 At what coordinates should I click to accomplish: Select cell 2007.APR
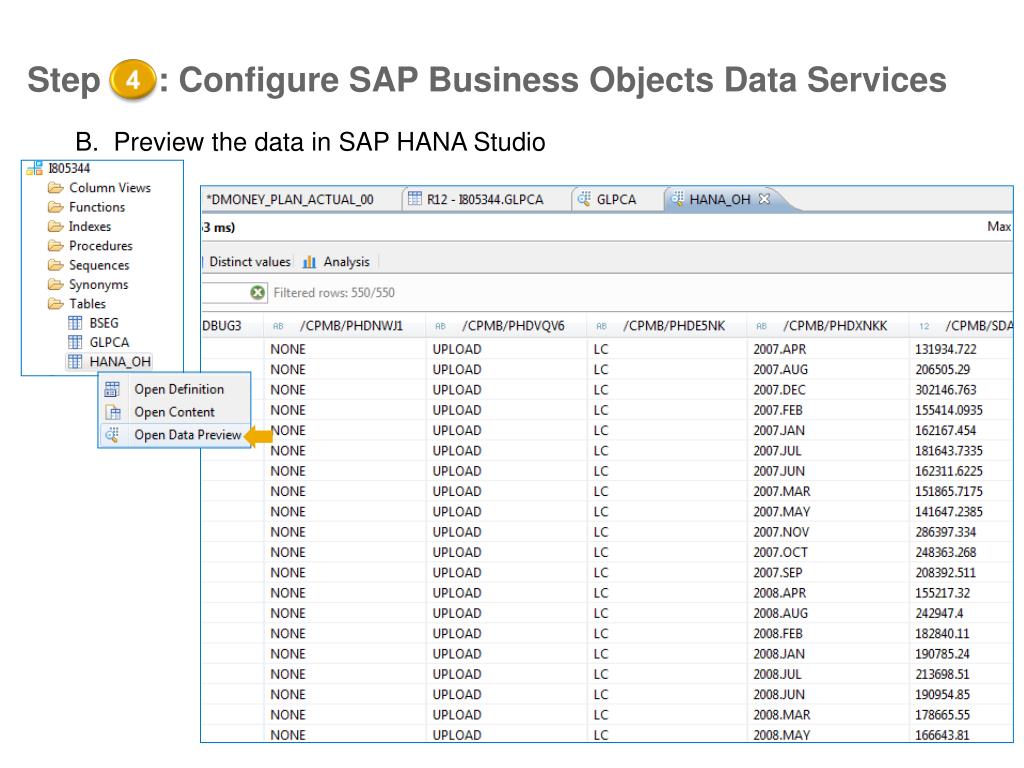(x=780, y=349)
